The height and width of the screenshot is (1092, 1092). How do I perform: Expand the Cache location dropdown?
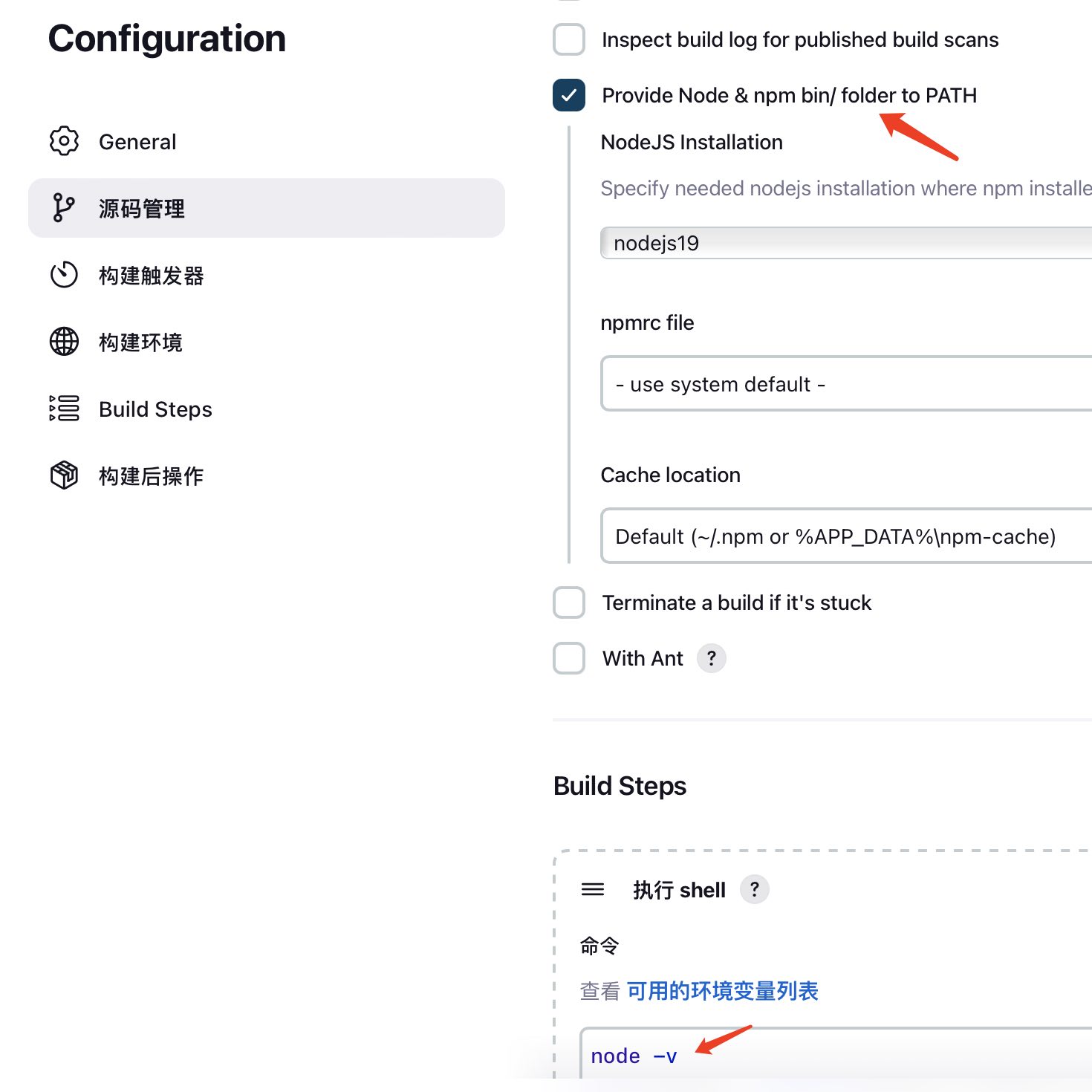pos(846,536)
